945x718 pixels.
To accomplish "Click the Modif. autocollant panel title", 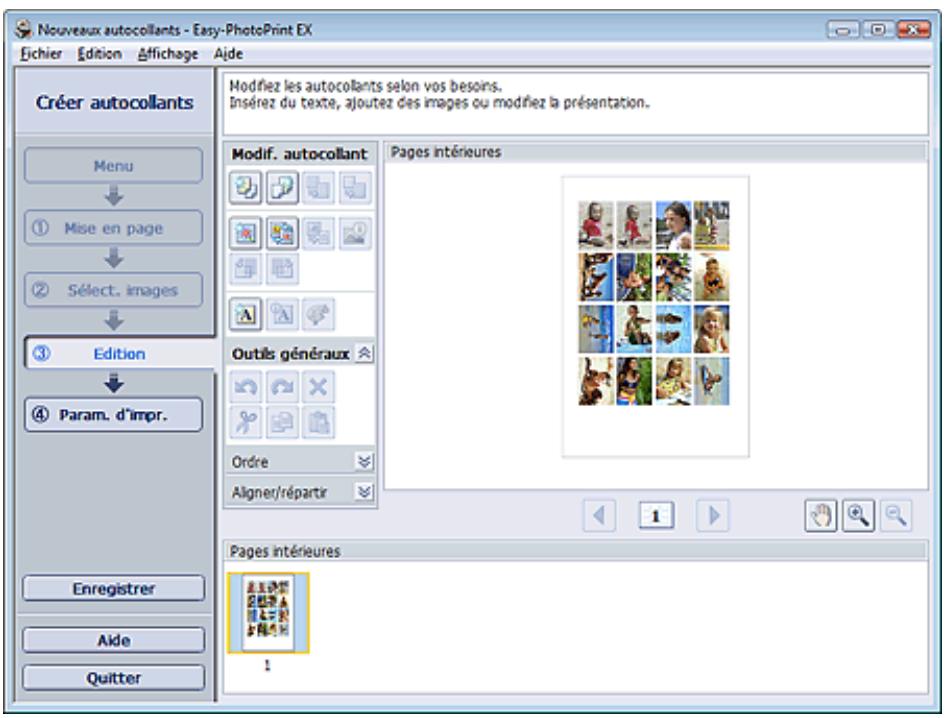I will click(300, 154).
